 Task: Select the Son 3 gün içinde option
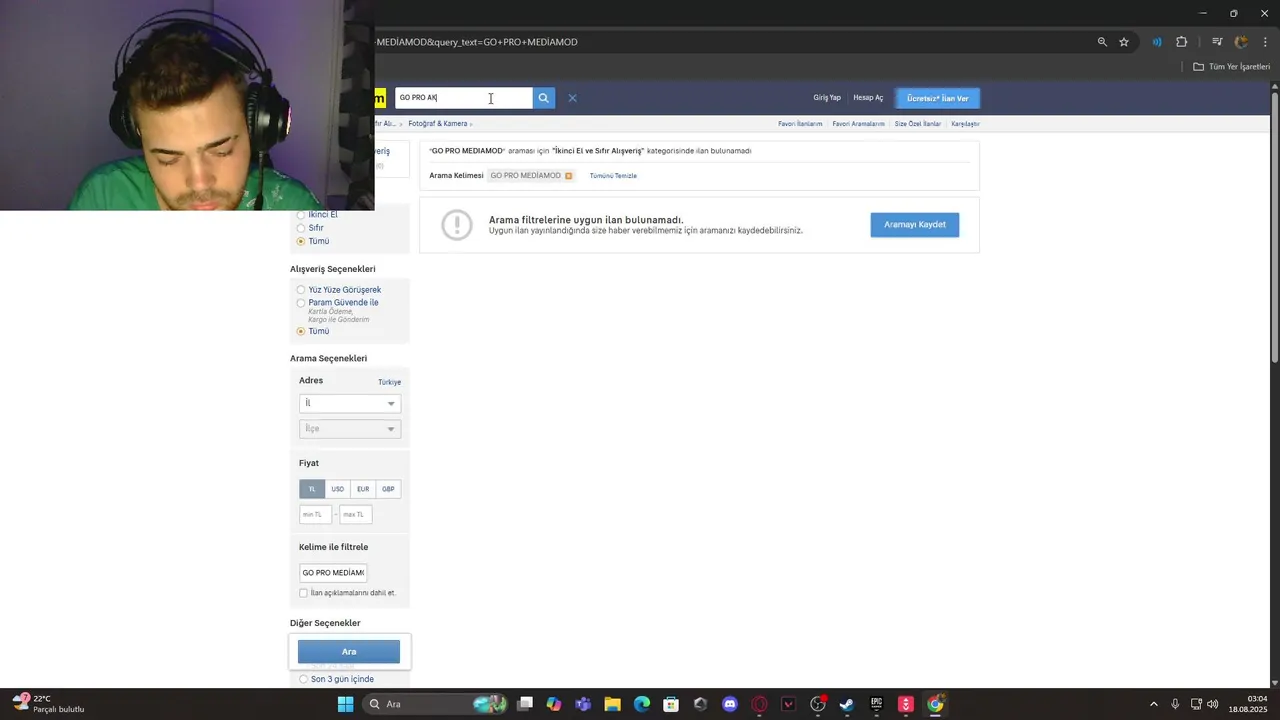(304, 679)
